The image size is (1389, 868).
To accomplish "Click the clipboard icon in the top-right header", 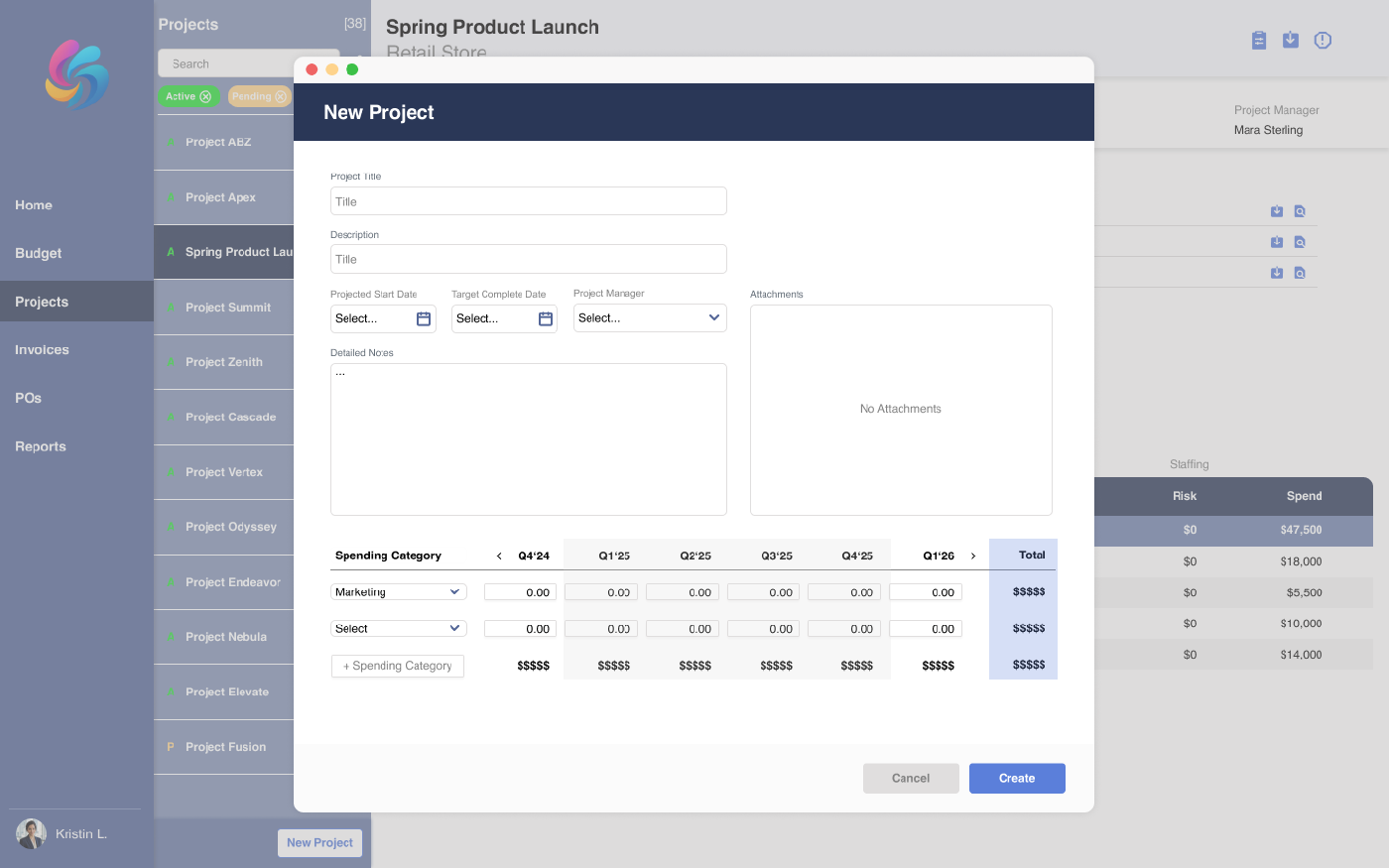I will tap(1258, 41).
